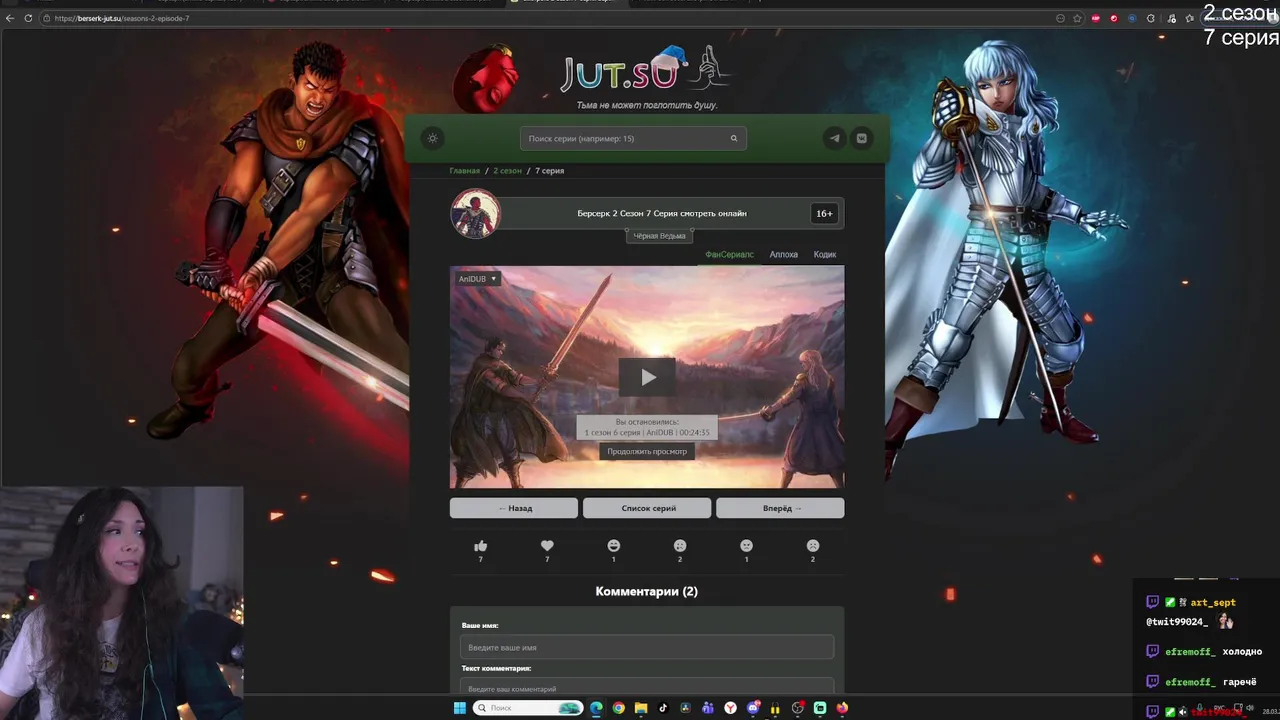Click the browser address bar URL
Image resolution: width=1280 pixels, height=720 pixels.
[x=122, y=18]
